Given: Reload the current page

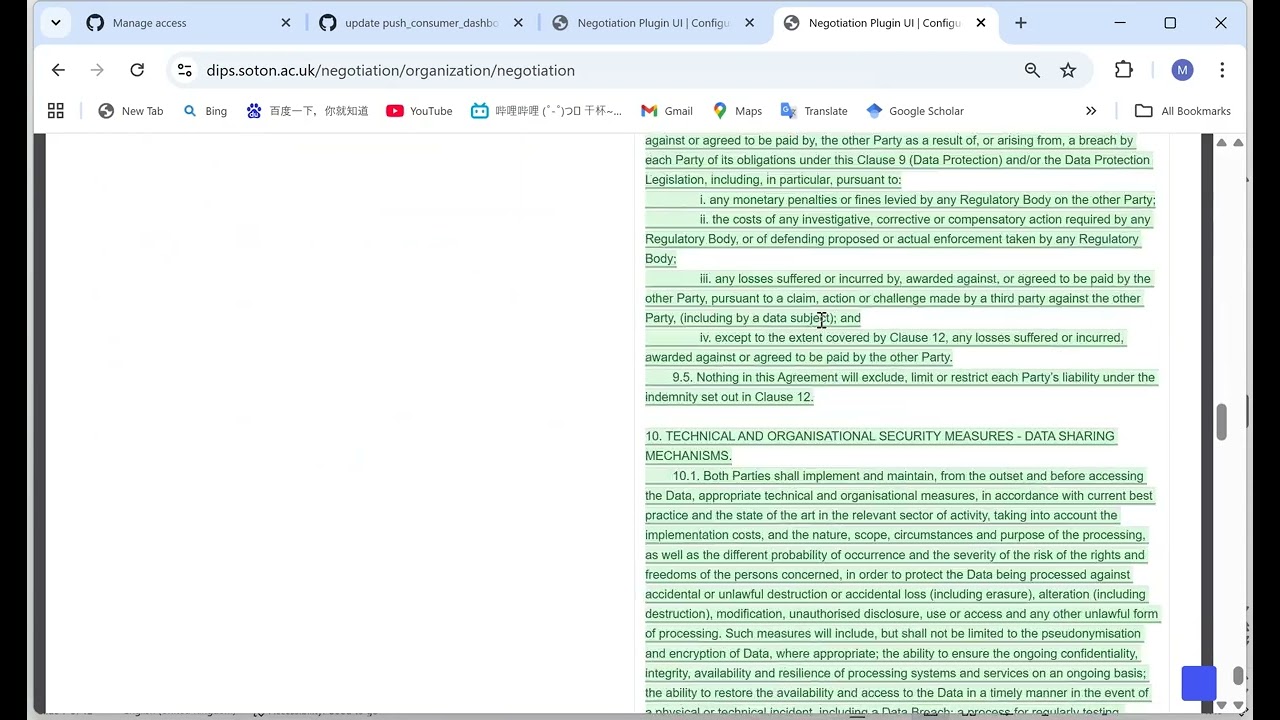Looking at the screenshot, I should tap(137, 70).
